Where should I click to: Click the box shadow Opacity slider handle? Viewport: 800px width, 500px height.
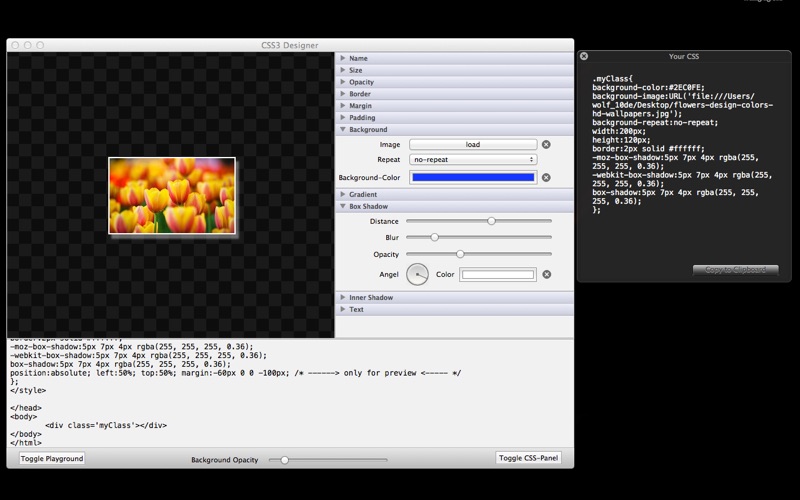pyautogui.click(x=460, y=254)
